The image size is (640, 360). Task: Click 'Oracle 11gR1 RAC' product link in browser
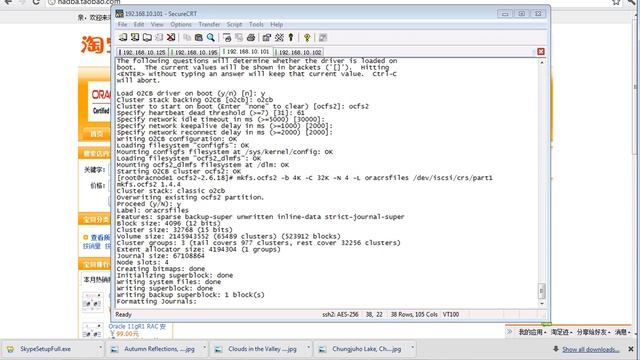click(x=137, y=327)
